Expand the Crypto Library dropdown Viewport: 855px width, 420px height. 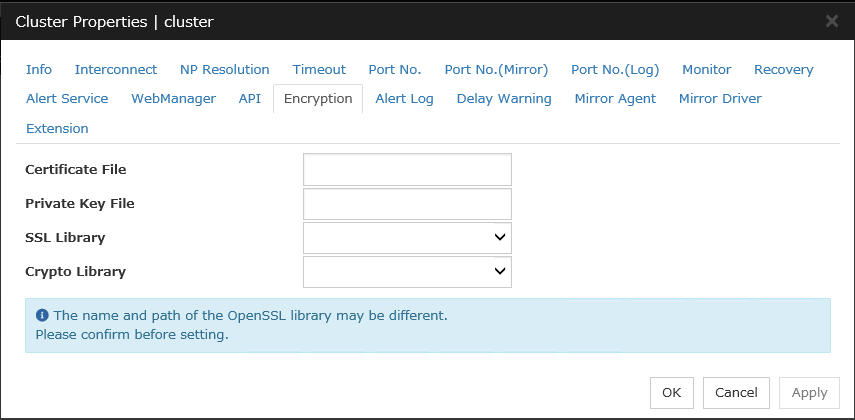(x=407, y=271)
